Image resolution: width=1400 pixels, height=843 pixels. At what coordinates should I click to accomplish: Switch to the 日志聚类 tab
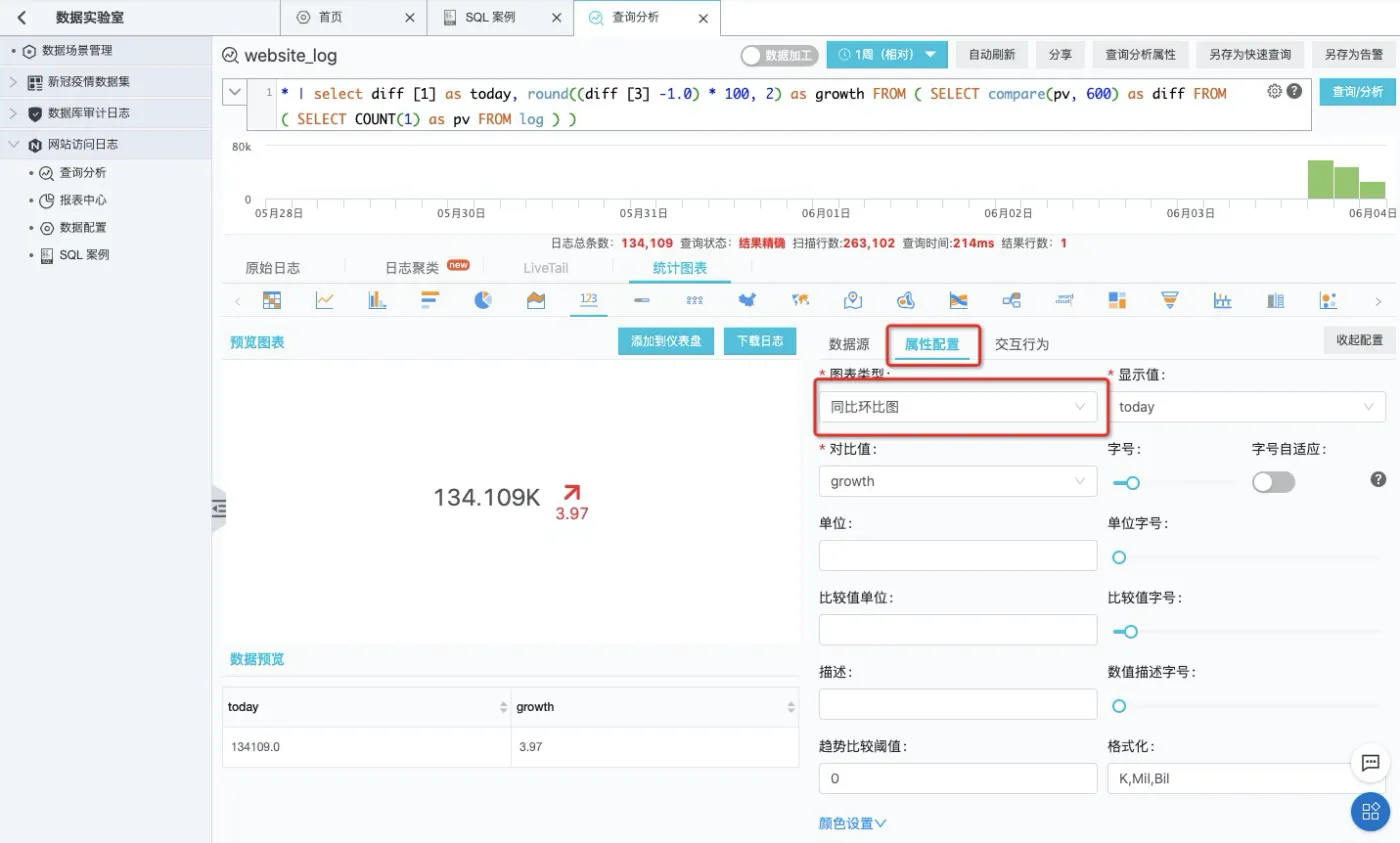(x=412, y=268)
